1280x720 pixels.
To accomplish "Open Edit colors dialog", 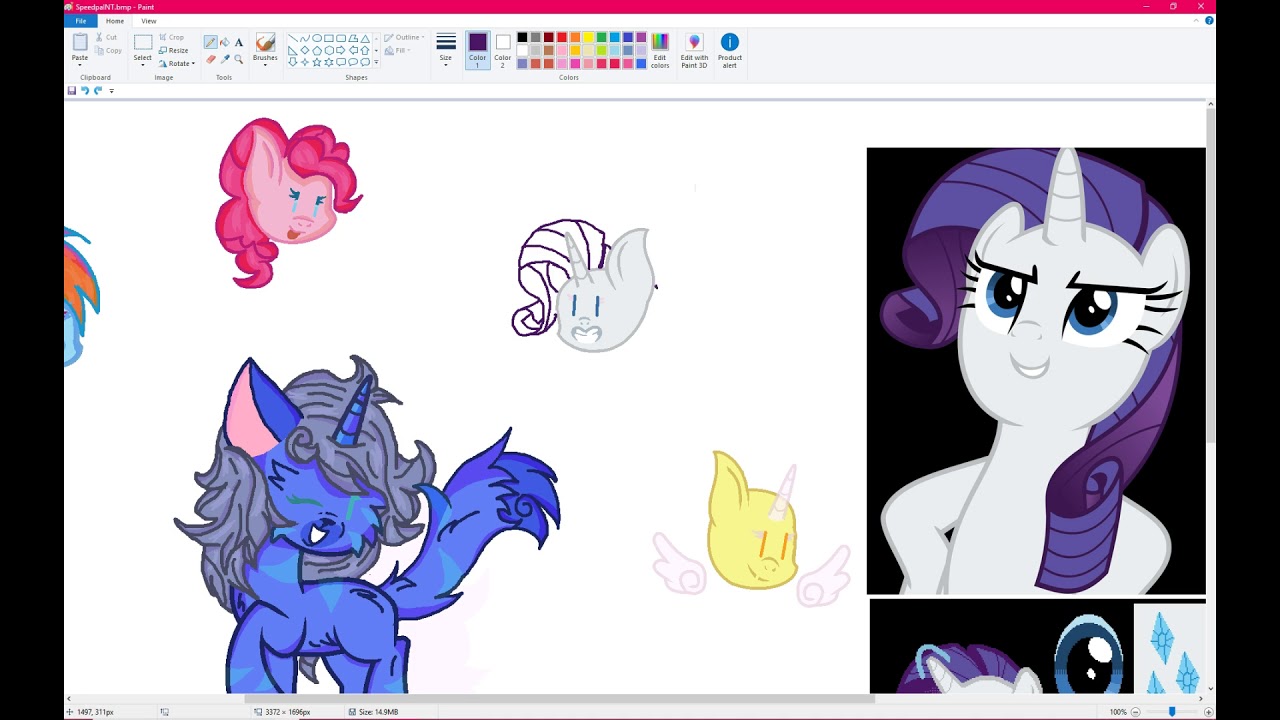I will click(x=660, y=48).
